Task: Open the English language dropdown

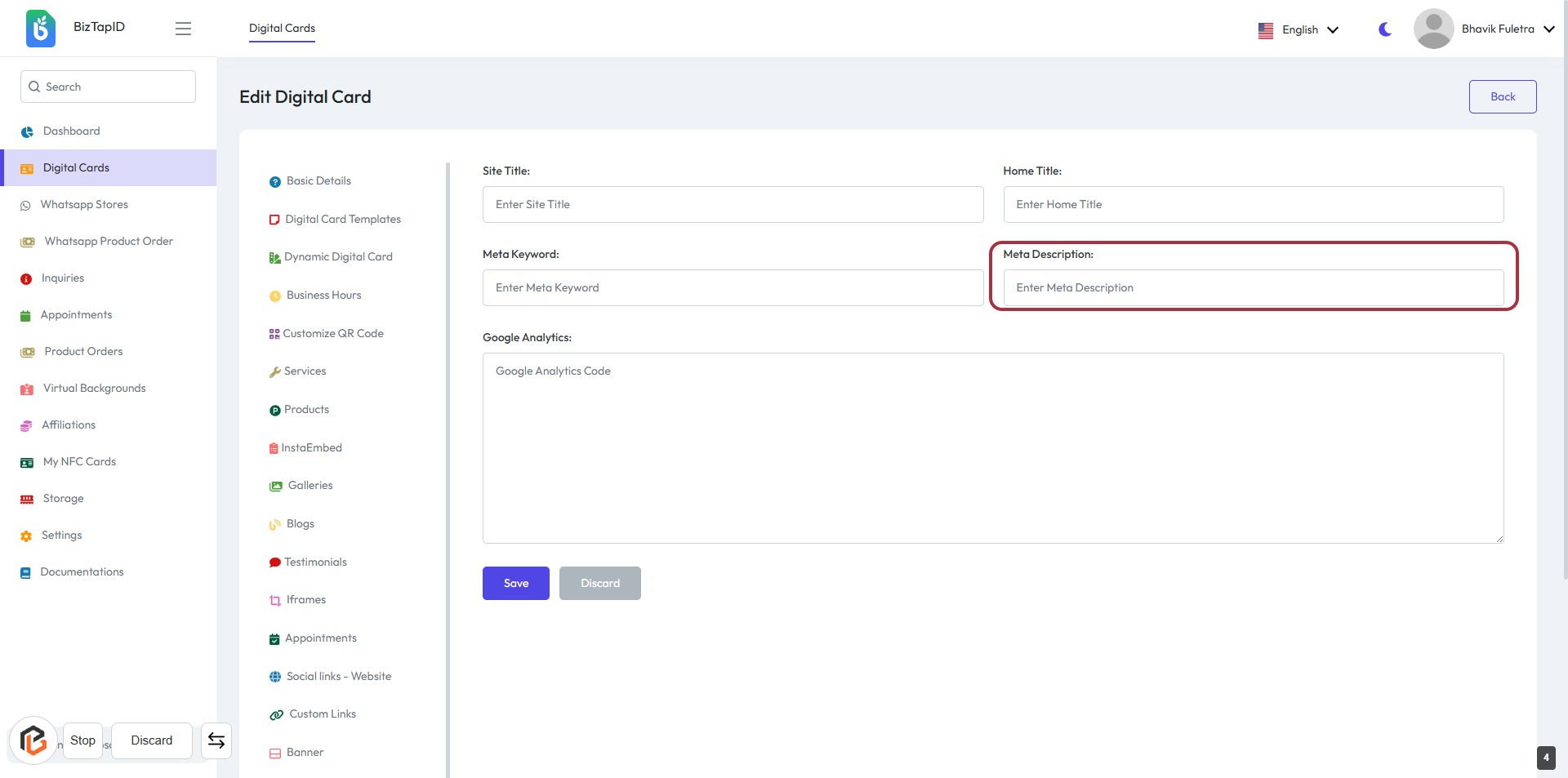Action: (x=1298, y=30)
